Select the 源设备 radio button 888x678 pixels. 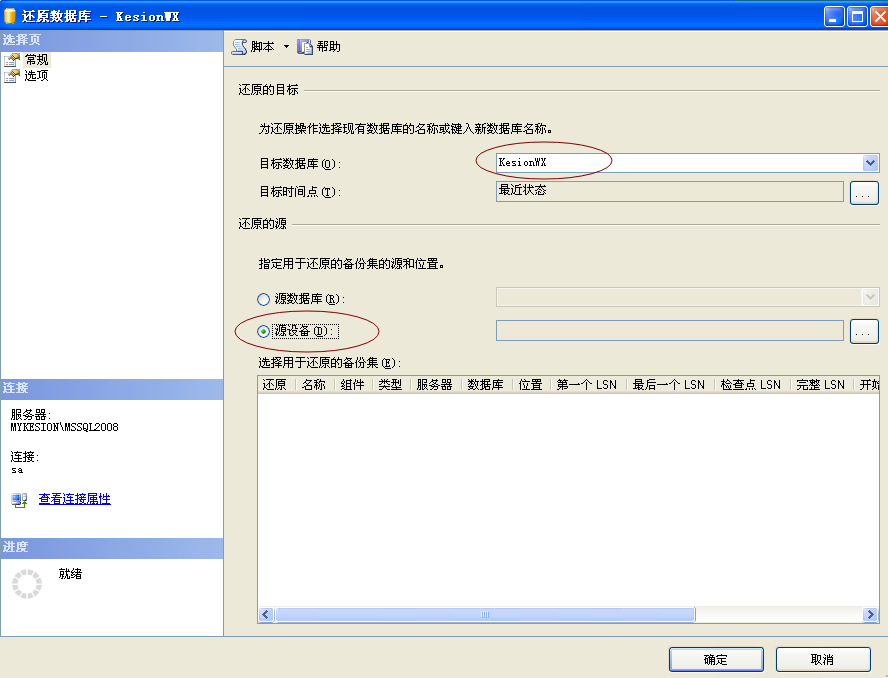(264, 331)
